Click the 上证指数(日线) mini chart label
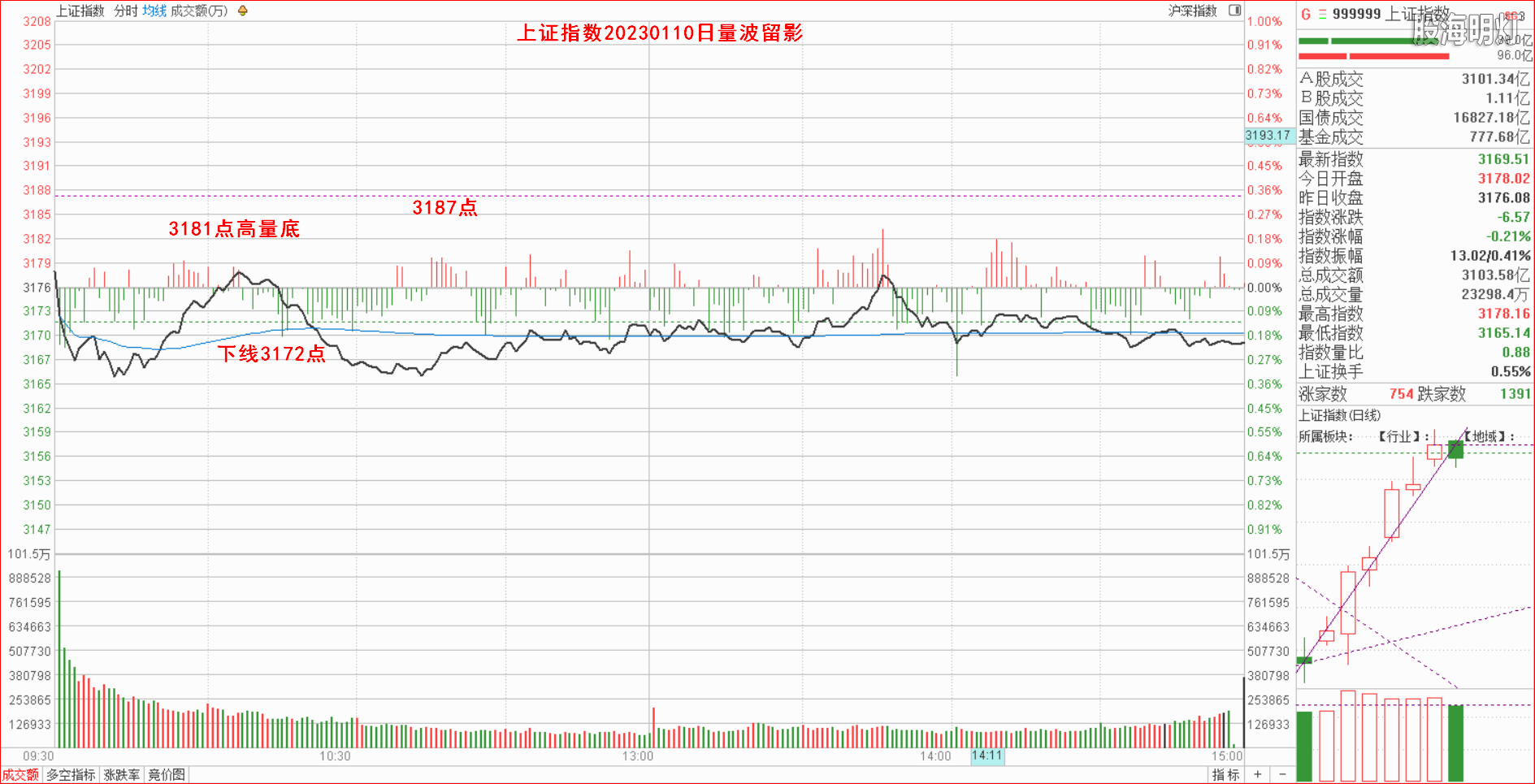 click(x=1339, y=415)
